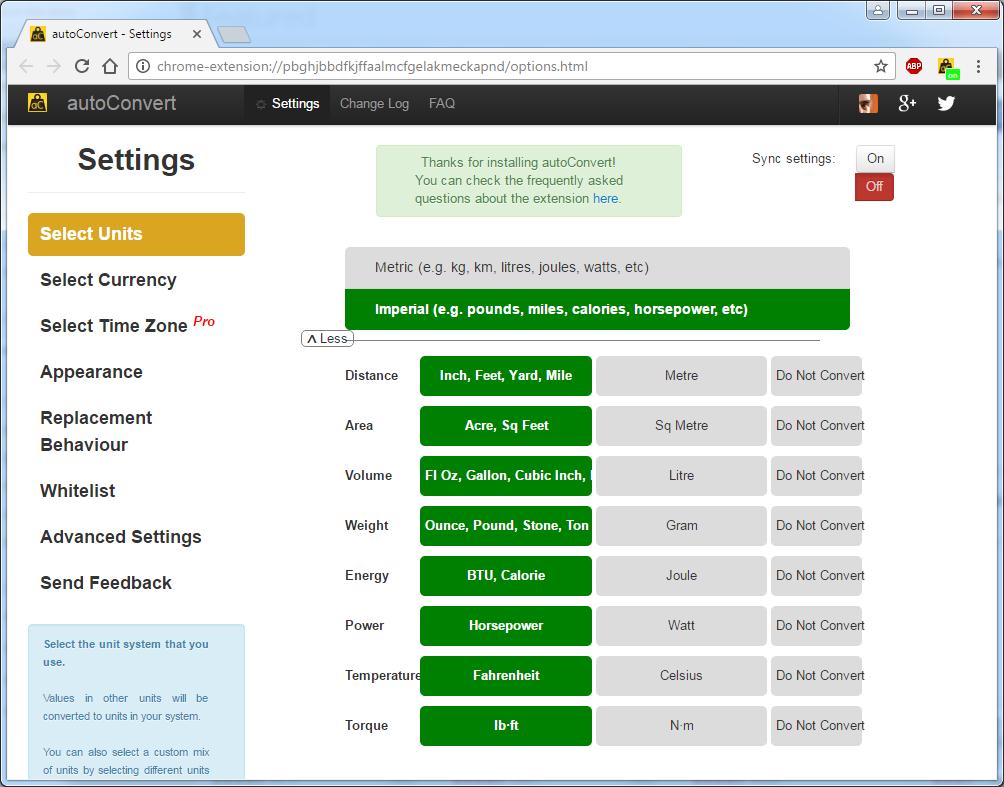This screenshot has width=1004, height=787.
Task: Open the autoConvert extension icon near the address bar
Action: tap(944, 66)
